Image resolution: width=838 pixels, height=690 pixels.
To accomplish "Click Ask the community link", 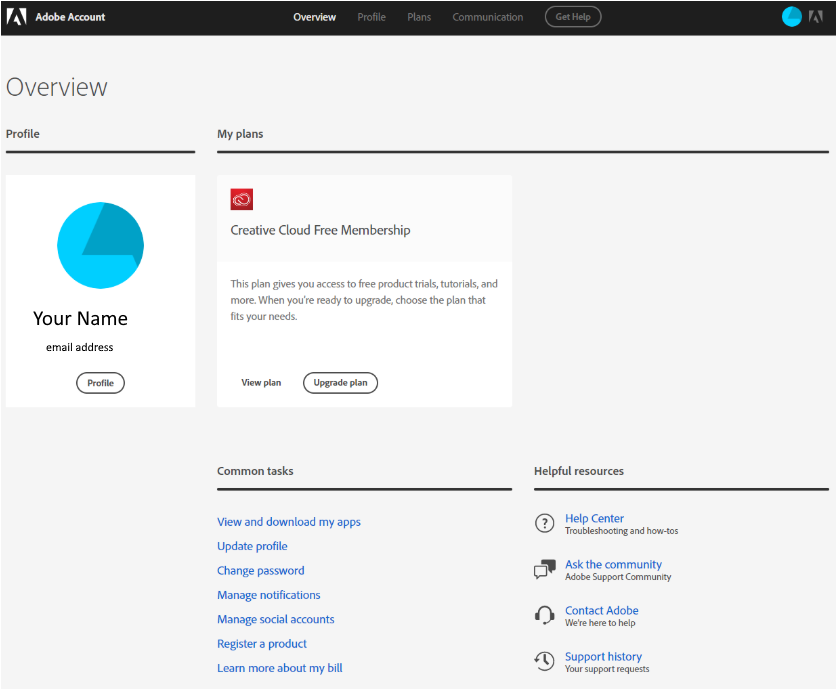I will (614, 564).
